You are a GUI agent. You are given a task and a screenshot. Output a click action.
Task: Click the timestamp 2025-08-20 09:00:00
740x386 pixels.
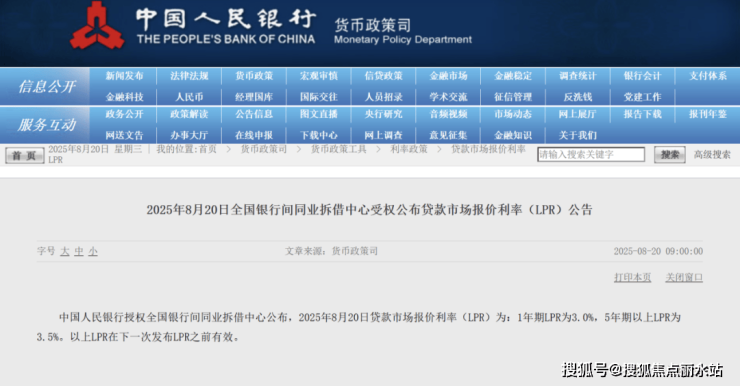pos(658,252)
